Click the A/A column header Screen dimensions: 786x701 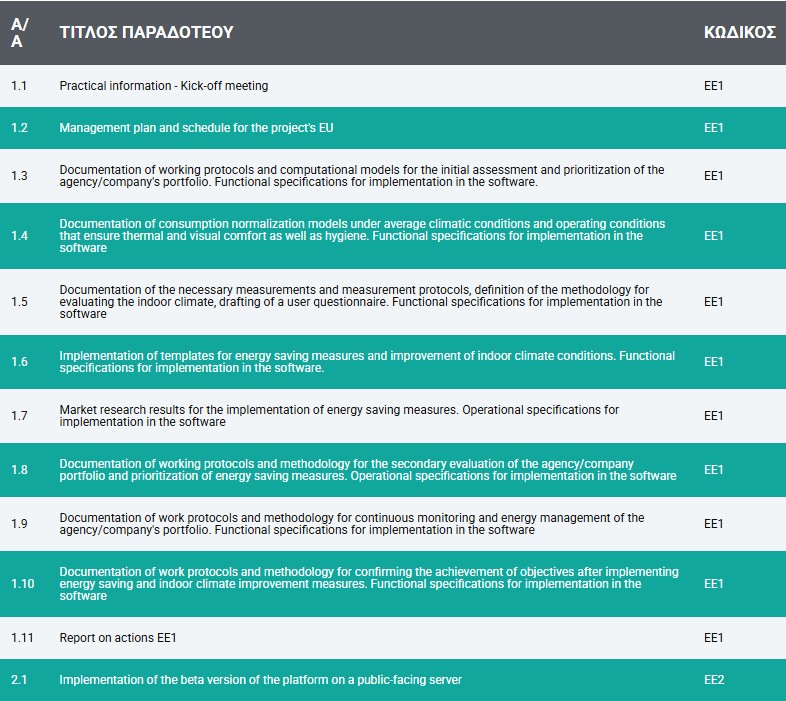point(20,33)
